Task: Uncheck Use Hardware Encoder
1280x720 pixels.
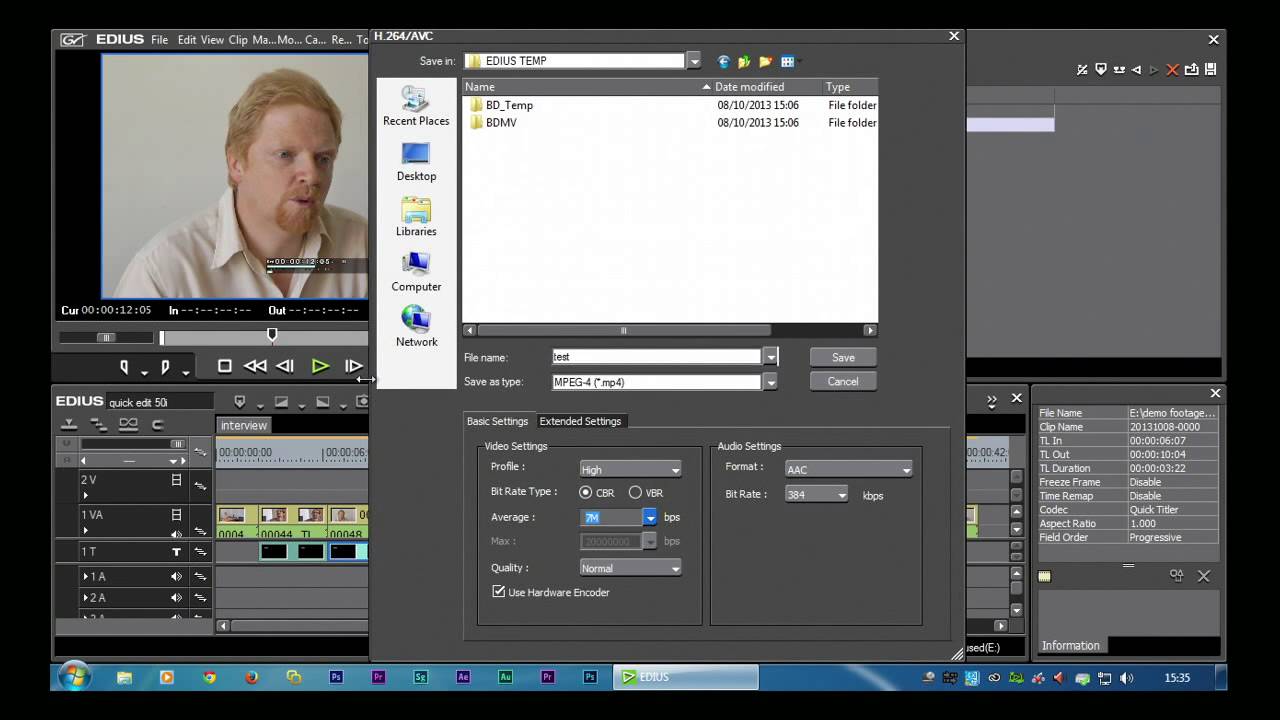Action: pyautogui.click(x=499, y=592)
